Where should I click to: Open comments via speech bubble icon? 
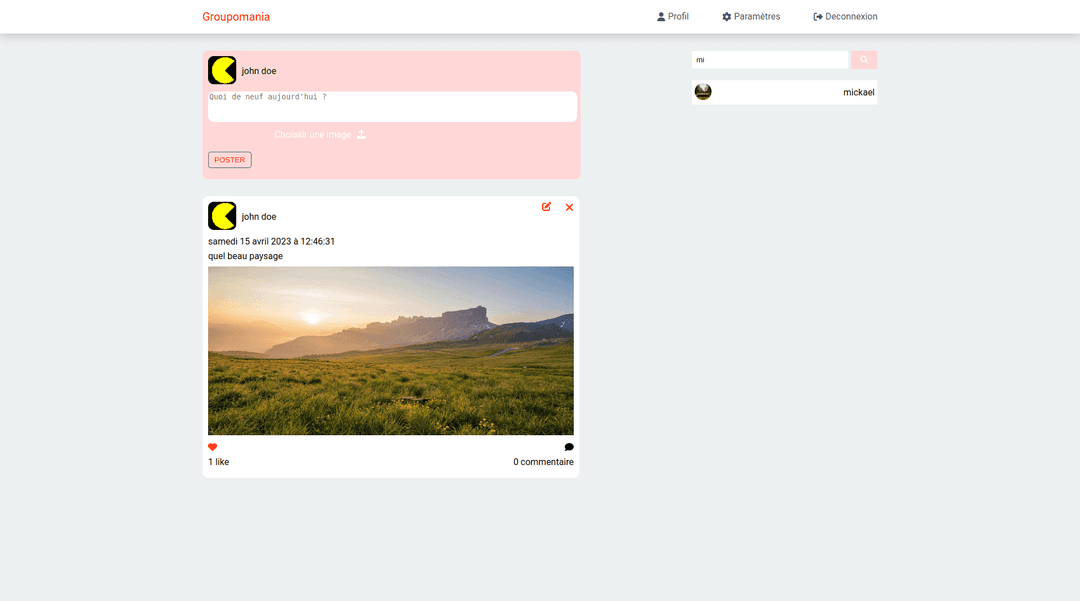pos(569,447)
